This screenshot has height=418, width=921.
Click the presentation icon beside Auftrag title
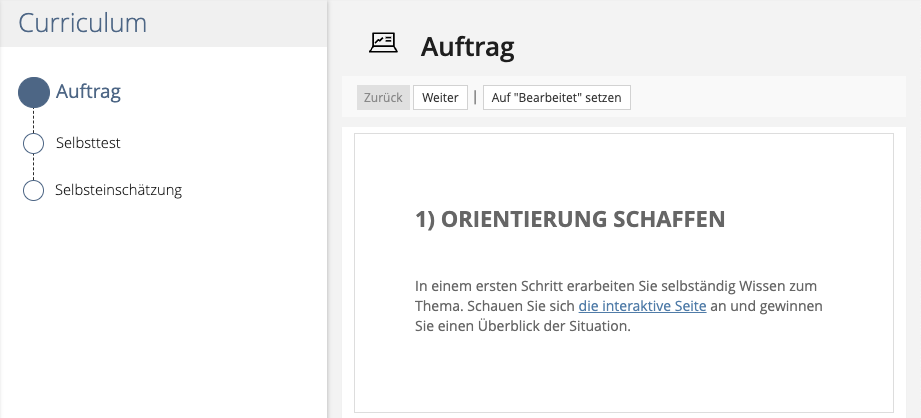(x=383, y=44)
